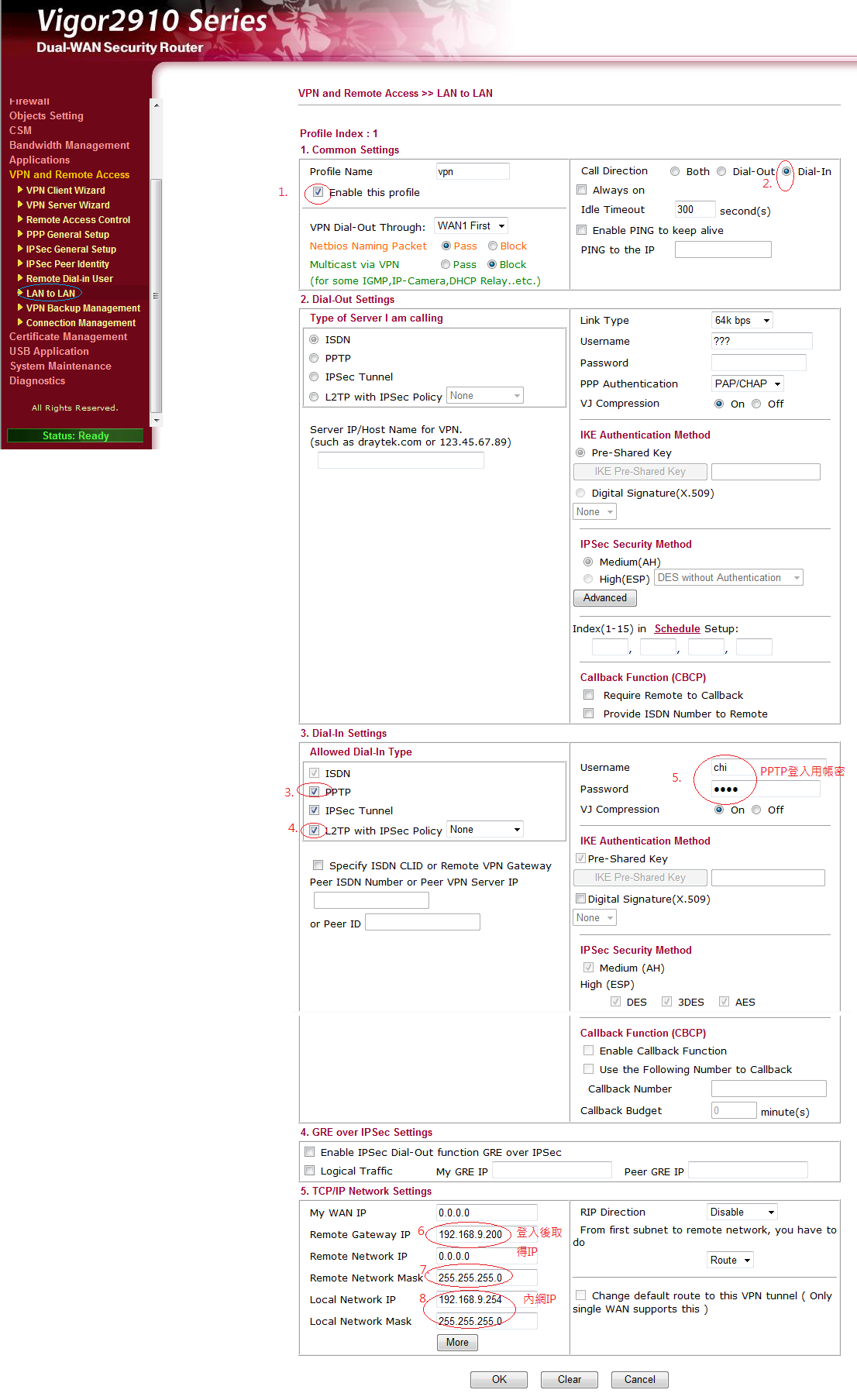Viewport: 857px width, 1400px height.
Task: Check the Always on option
Action: [582, 190]
